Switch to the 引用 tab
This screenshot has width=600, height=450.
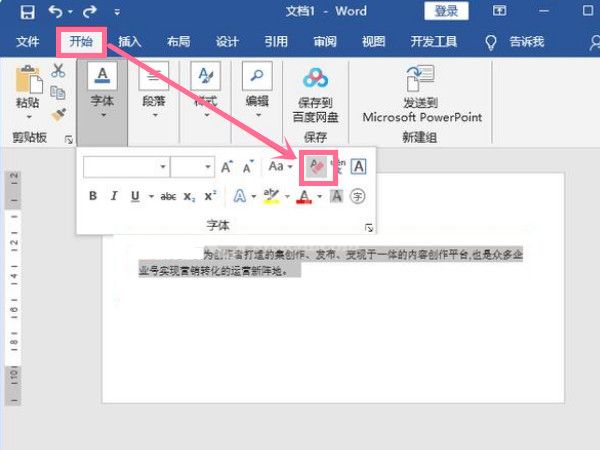click(276, 41)
